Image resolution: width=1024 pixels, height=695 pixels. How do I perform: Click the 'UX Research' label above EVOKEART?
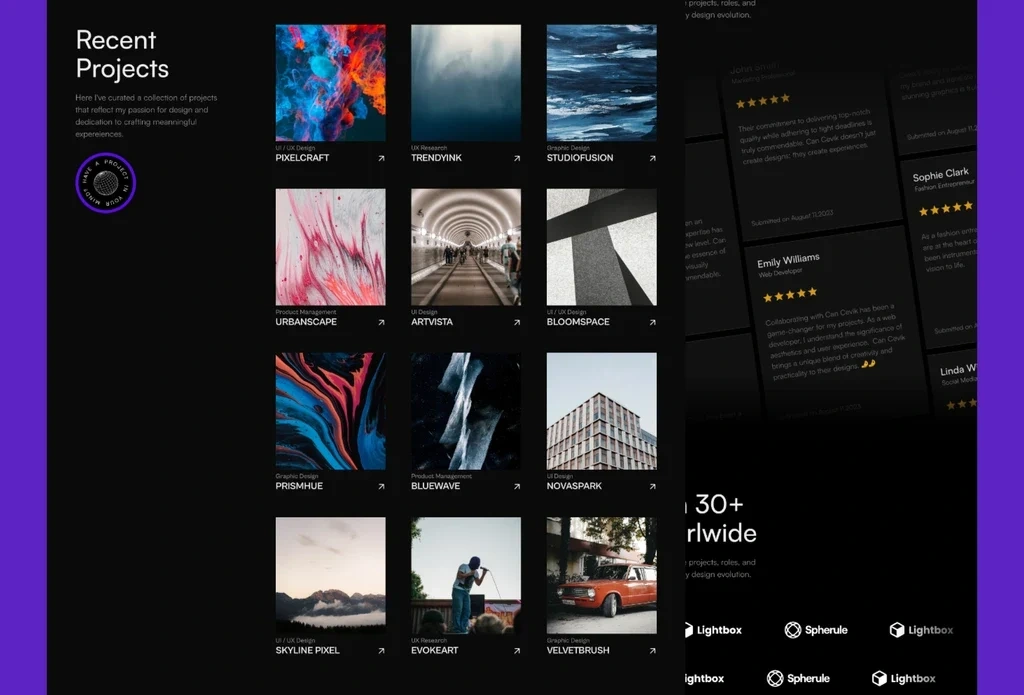coord(429,641)
